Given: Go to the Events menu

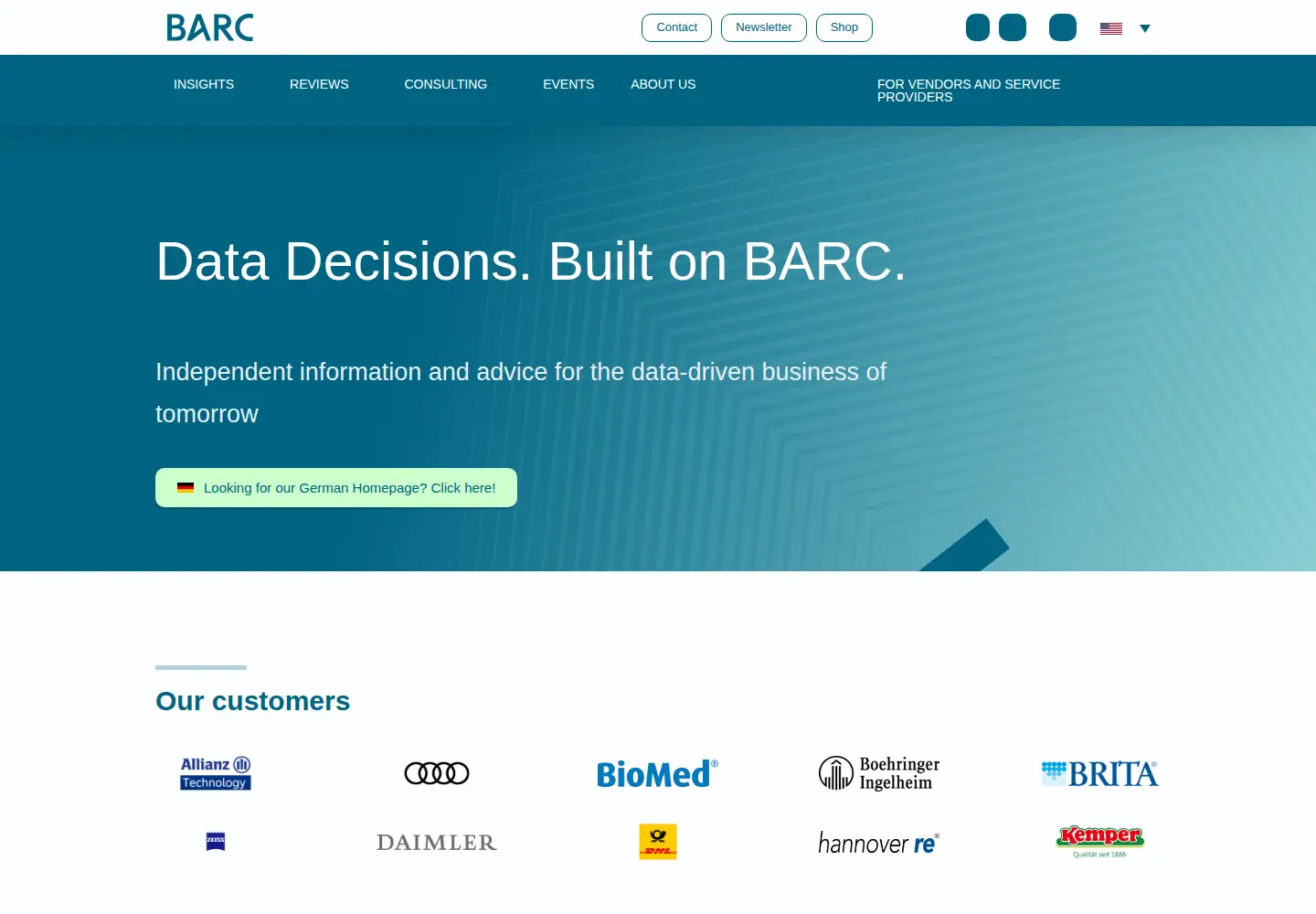Looking at the screenshot, I should pos(568,84).
